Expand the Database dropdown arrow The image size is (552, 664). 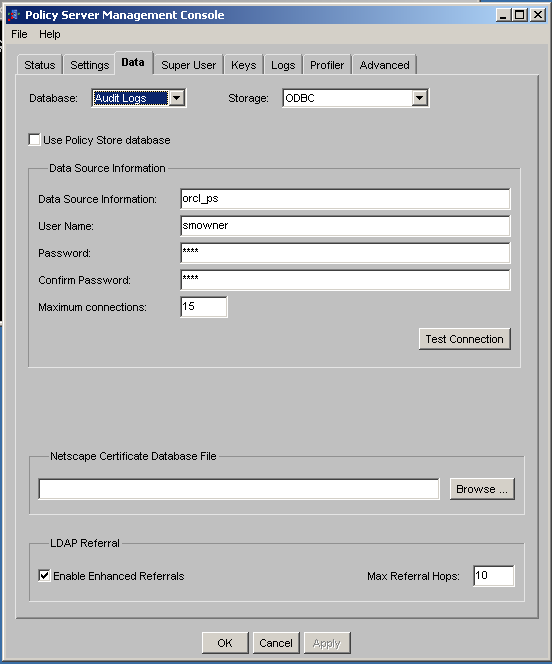tap(177, 98)
